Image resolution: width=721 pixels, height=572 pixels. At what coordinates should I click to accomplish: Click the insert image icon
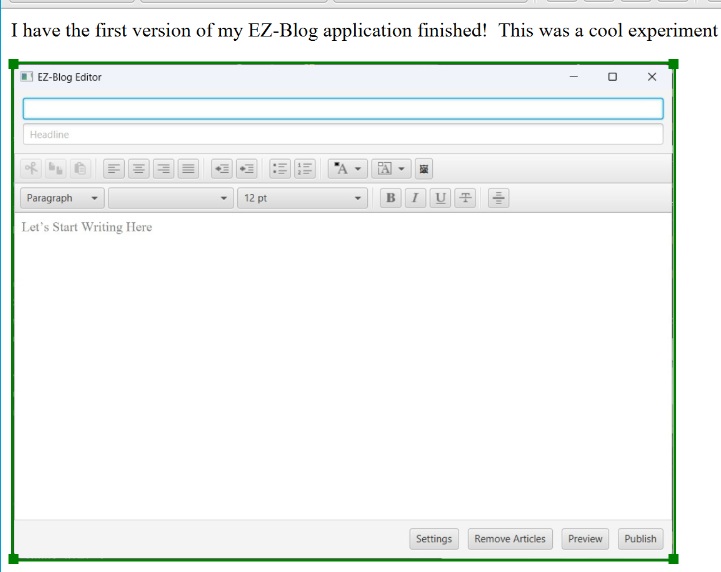[x=424, y=169]
